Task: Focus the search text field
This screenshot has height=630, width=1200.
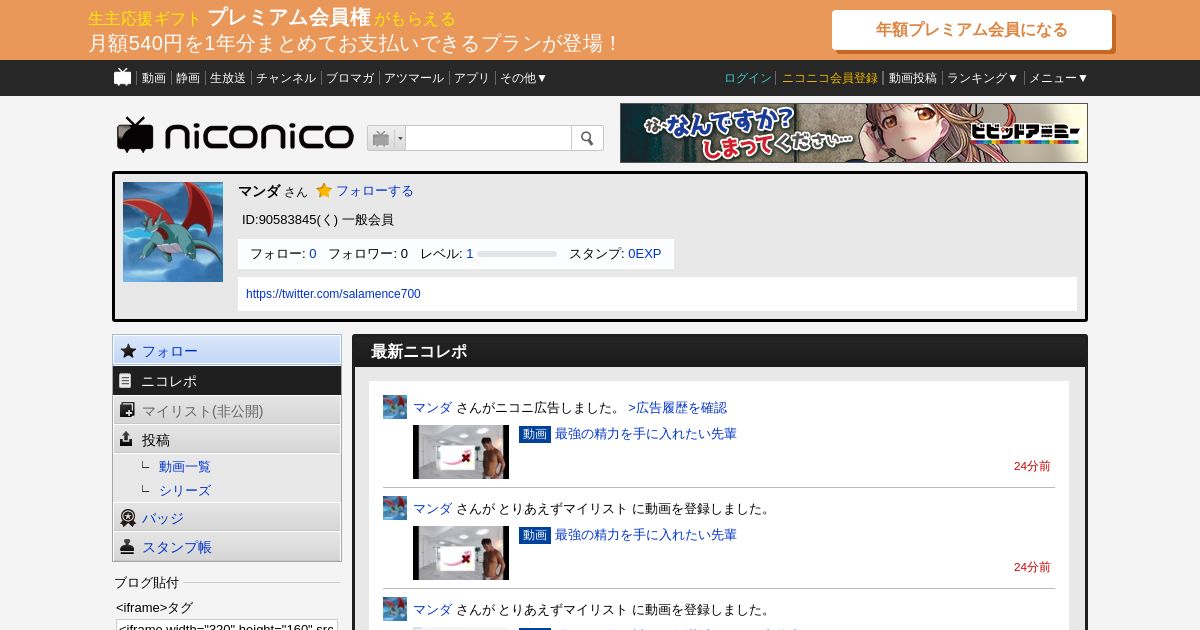Action: pos(488,138)
